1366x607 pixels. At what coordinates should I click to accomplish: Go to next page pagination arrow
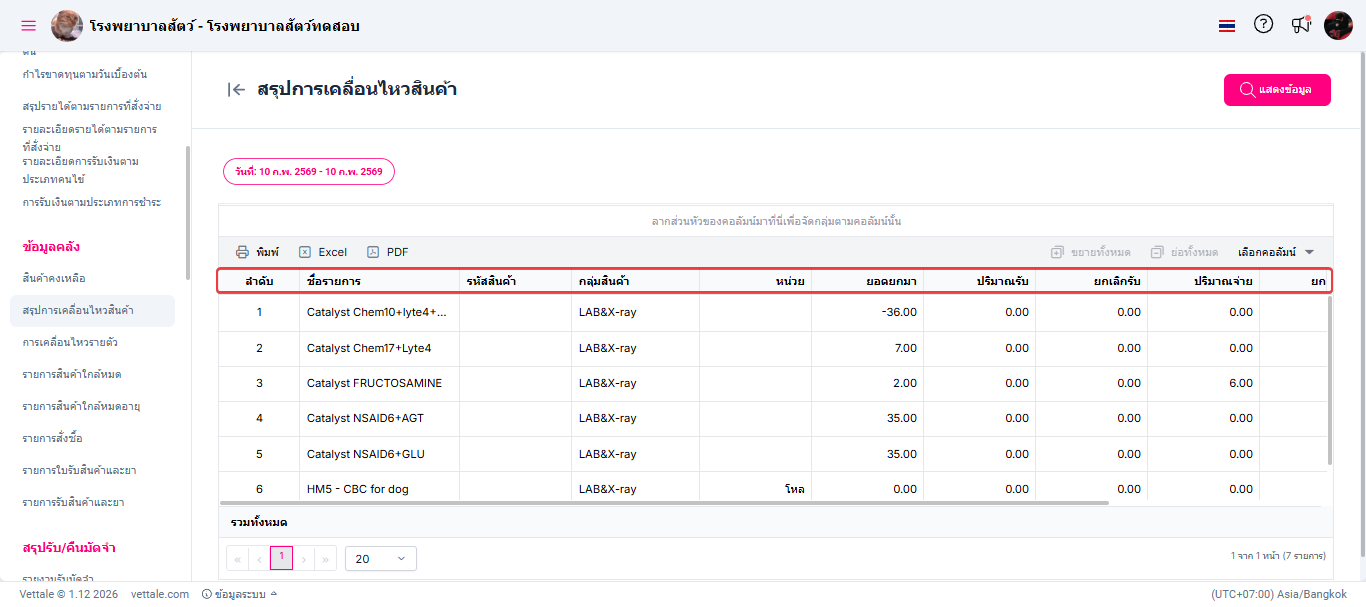304,559
